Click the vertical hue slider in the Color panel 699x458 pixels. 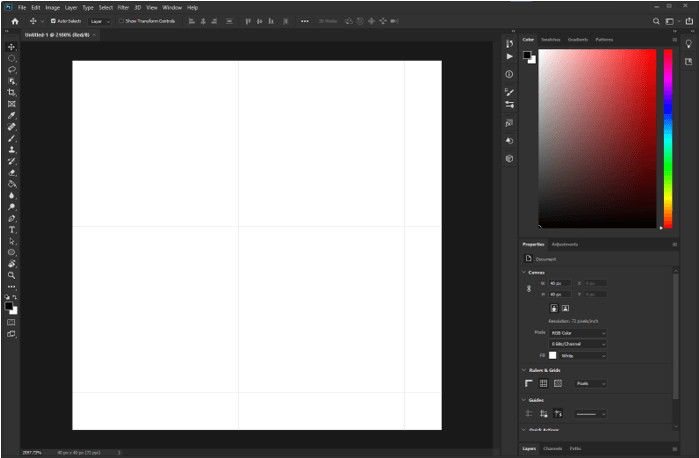tap(667, 140)
